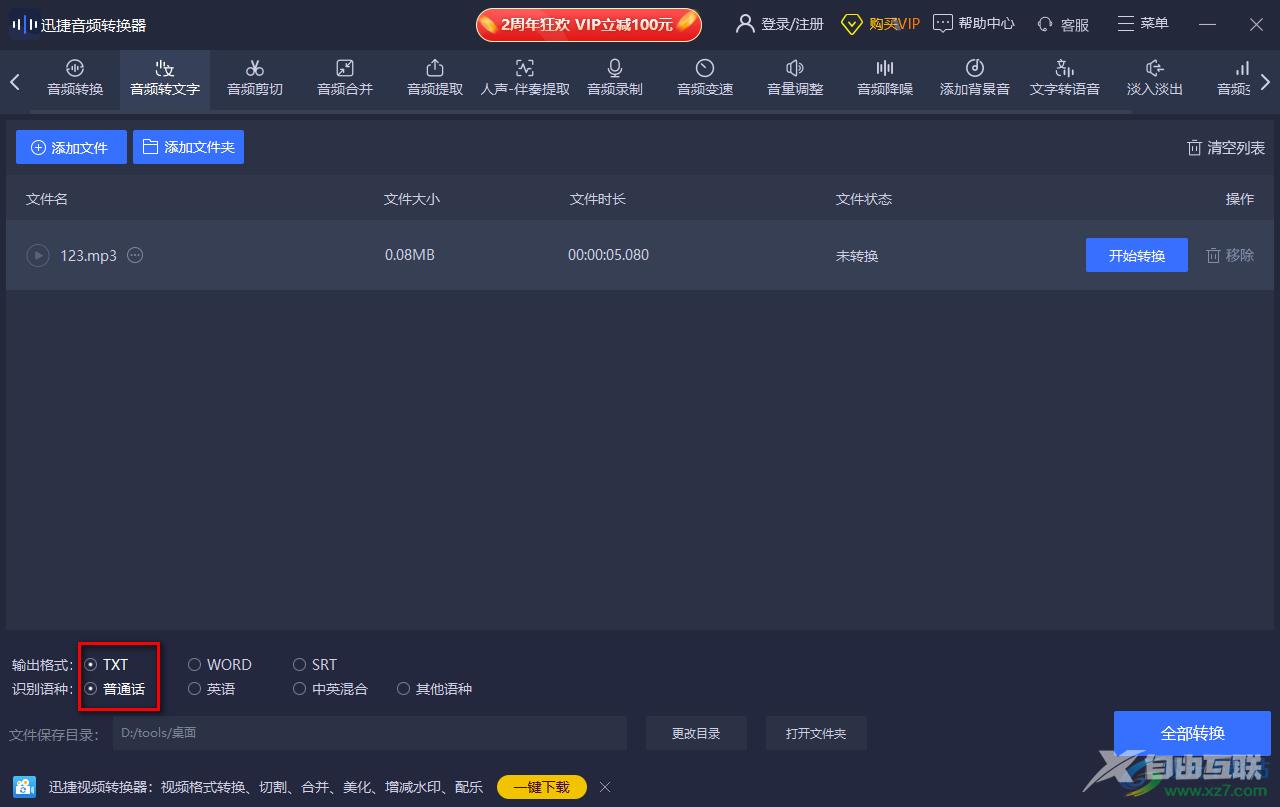Click the 0.08MB file size cell
1280x807 pixels.
410,255
